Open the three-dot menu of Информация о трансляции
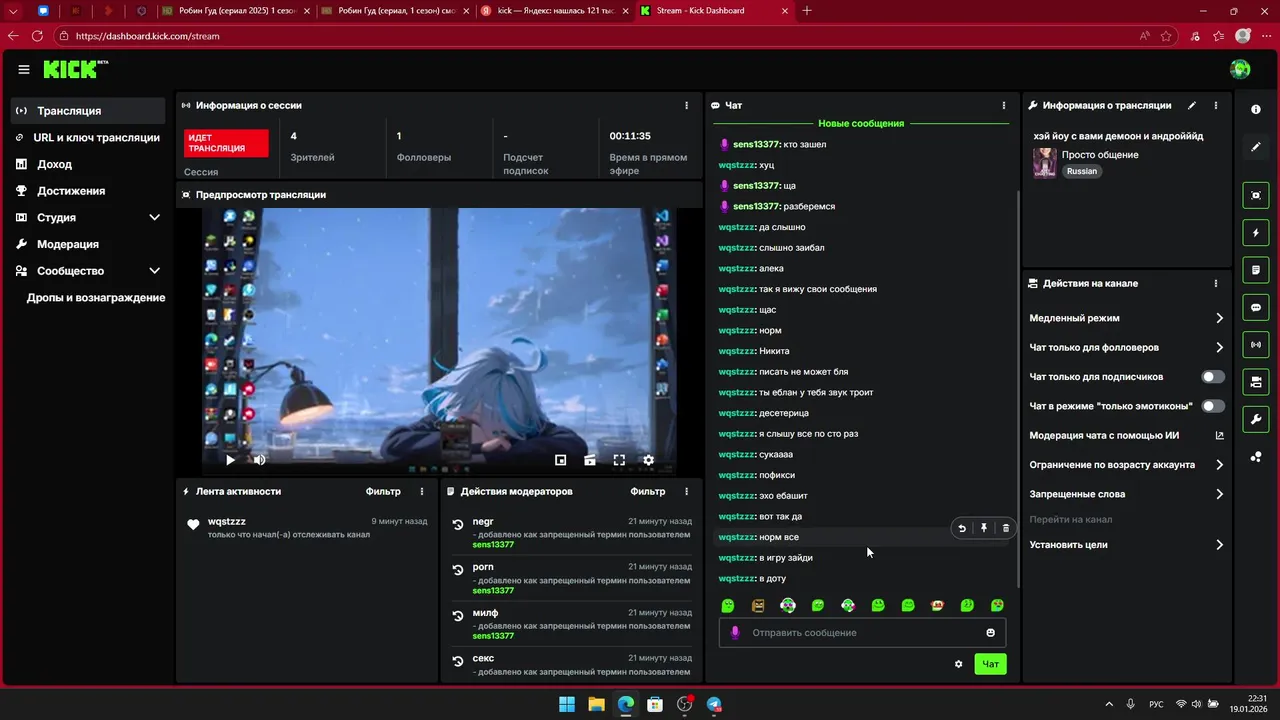 [x=1216, y=105]
